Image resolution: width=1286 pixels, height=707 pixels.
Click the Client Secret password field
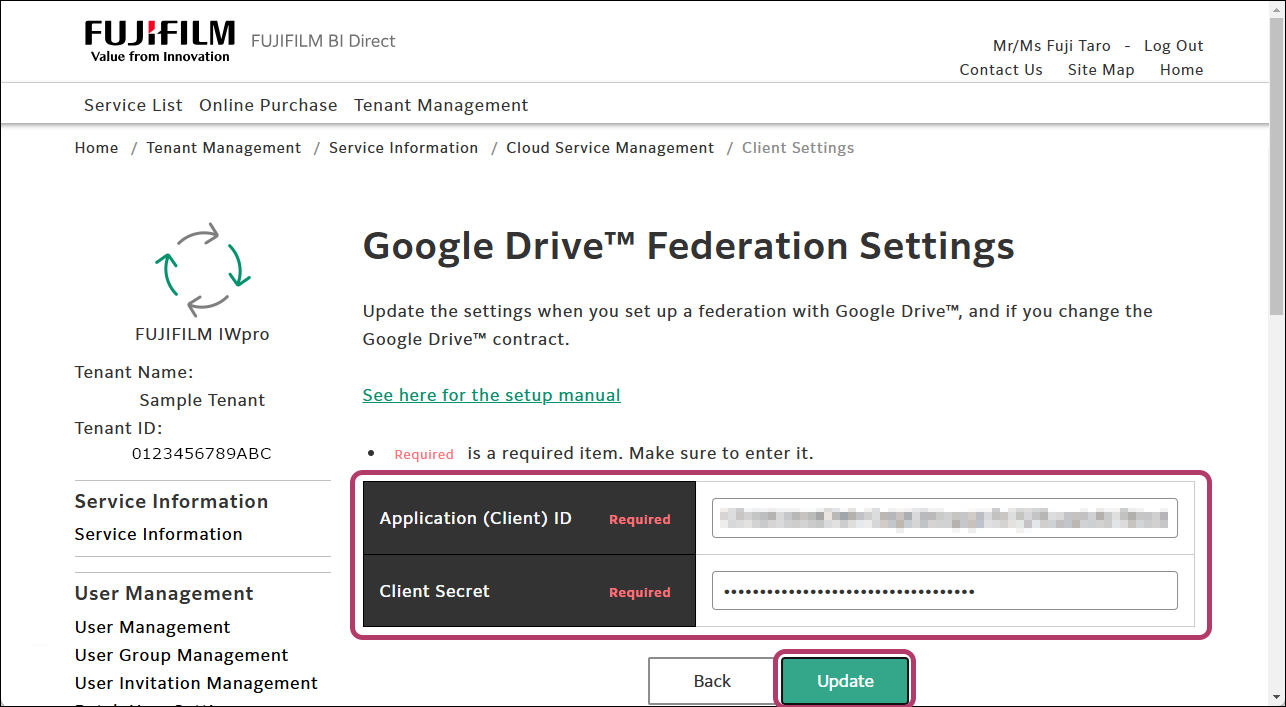944,591
